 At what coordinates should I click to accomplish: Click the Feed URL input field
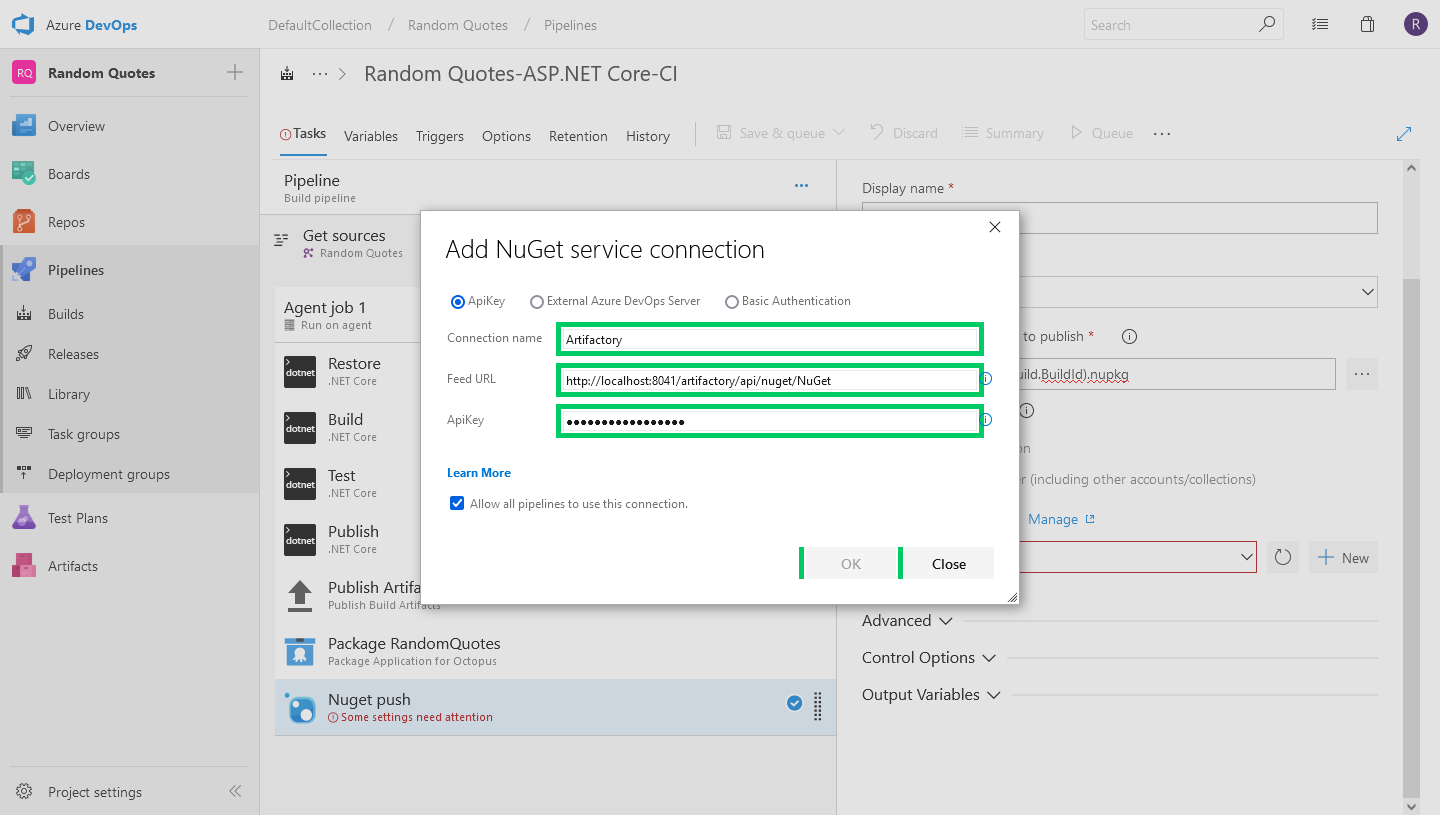769,380
